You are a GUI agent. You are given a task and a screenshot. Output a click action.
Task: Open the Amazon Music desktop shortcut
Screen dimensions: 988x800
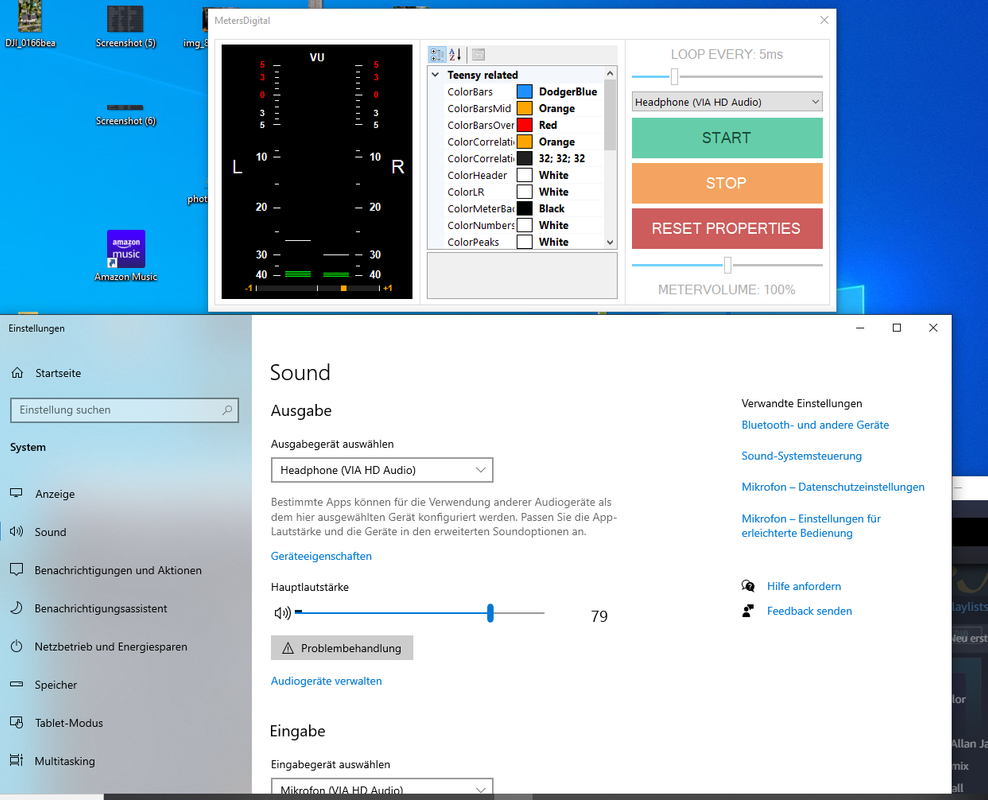(x=126, y=255)
